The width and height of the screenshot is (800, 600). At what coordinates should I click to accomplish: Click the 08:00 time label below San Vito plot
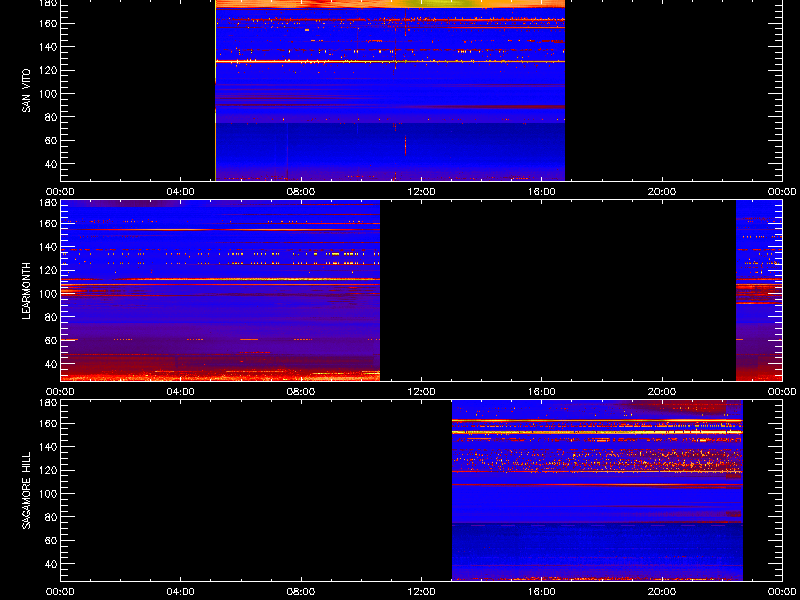click(301, 192)
